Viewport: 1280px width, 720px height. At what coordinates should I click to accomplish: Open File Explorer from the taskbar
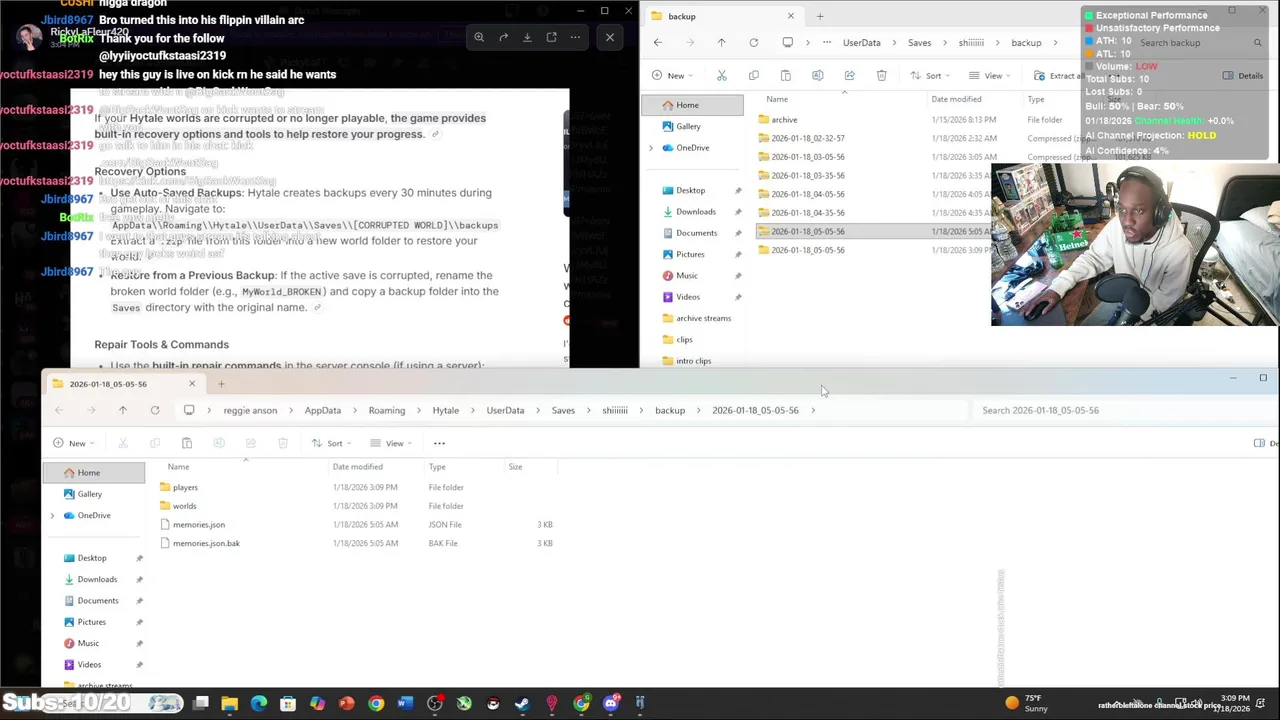(x=230, y=704)
